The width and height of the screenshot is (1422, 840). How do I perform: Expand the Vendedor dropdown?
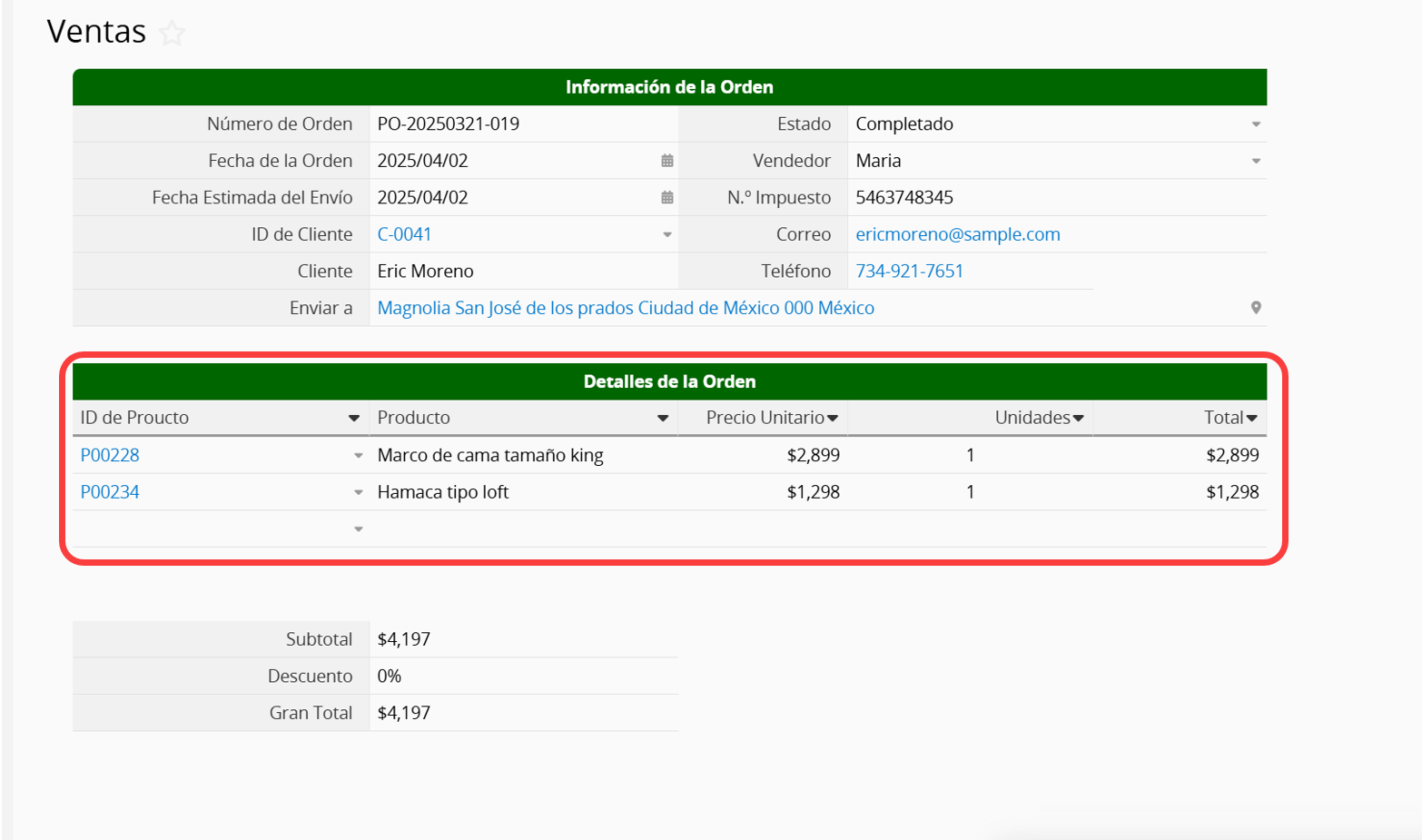point(1255,162)
